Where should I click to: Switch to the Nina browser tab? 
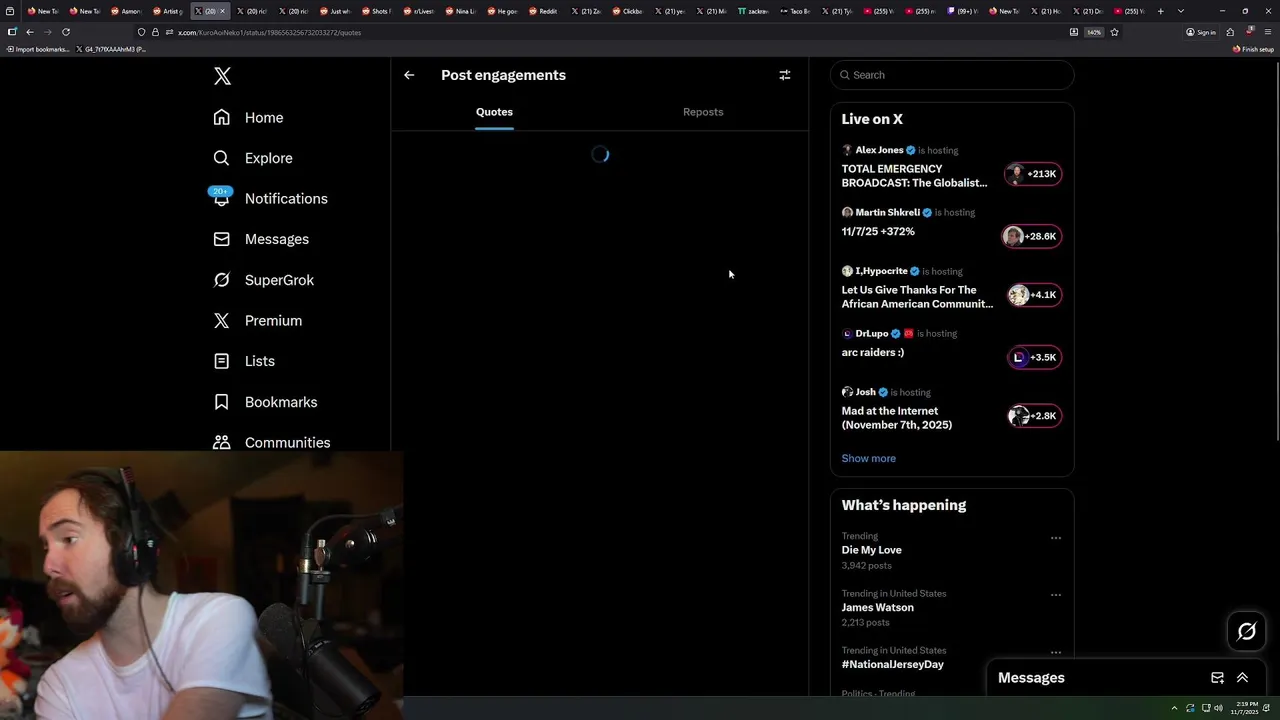460,11
